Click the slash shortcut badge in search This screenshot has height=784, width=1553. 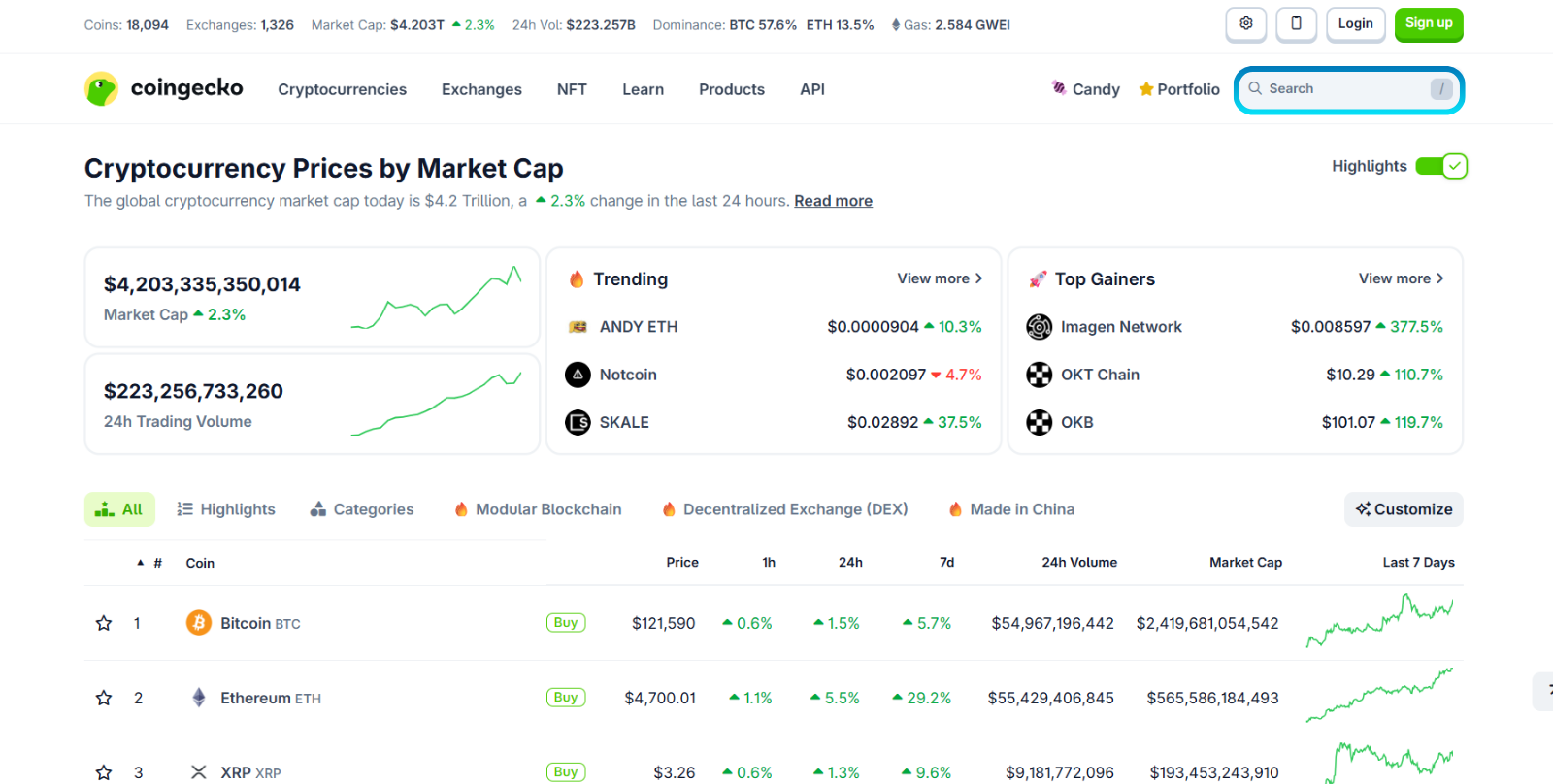(x=1441, y=89)
